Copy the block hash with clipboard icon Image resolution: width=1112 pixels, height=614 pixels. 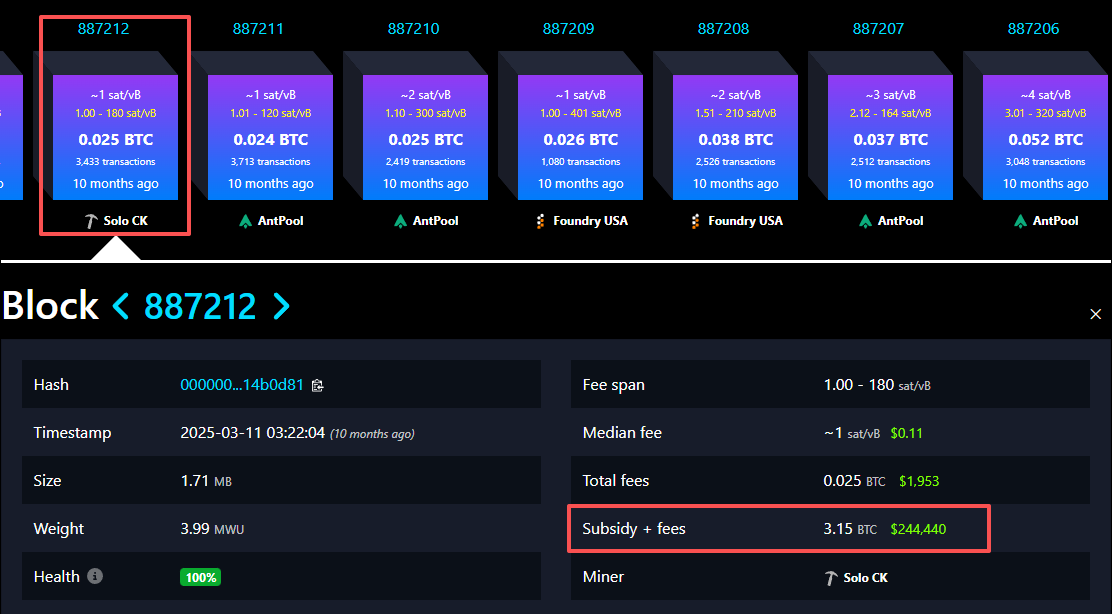click(318, 385)
